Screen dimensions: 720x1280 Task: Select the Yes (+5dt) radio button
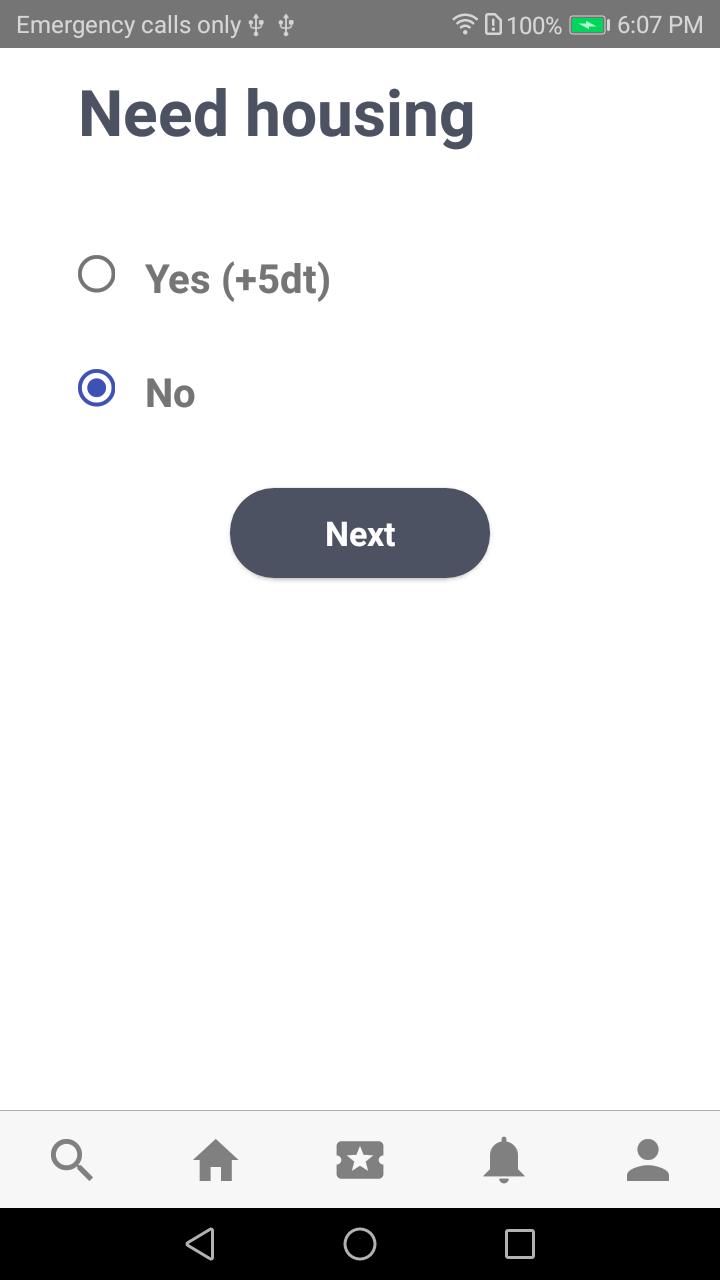pyautogui.click(x=97, y=274)
